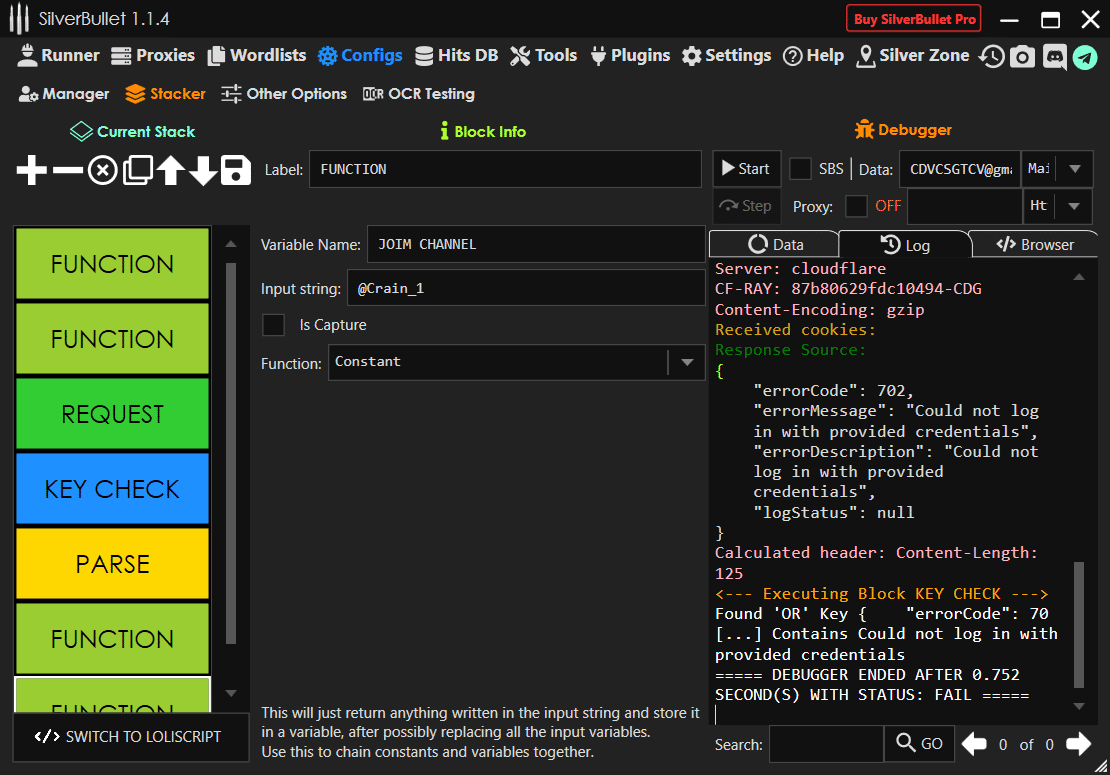Click SWITCH TO LOLISCRIPT button
Image resolution: width=1110 pixels, height=775 pixels.
point(130,737)
